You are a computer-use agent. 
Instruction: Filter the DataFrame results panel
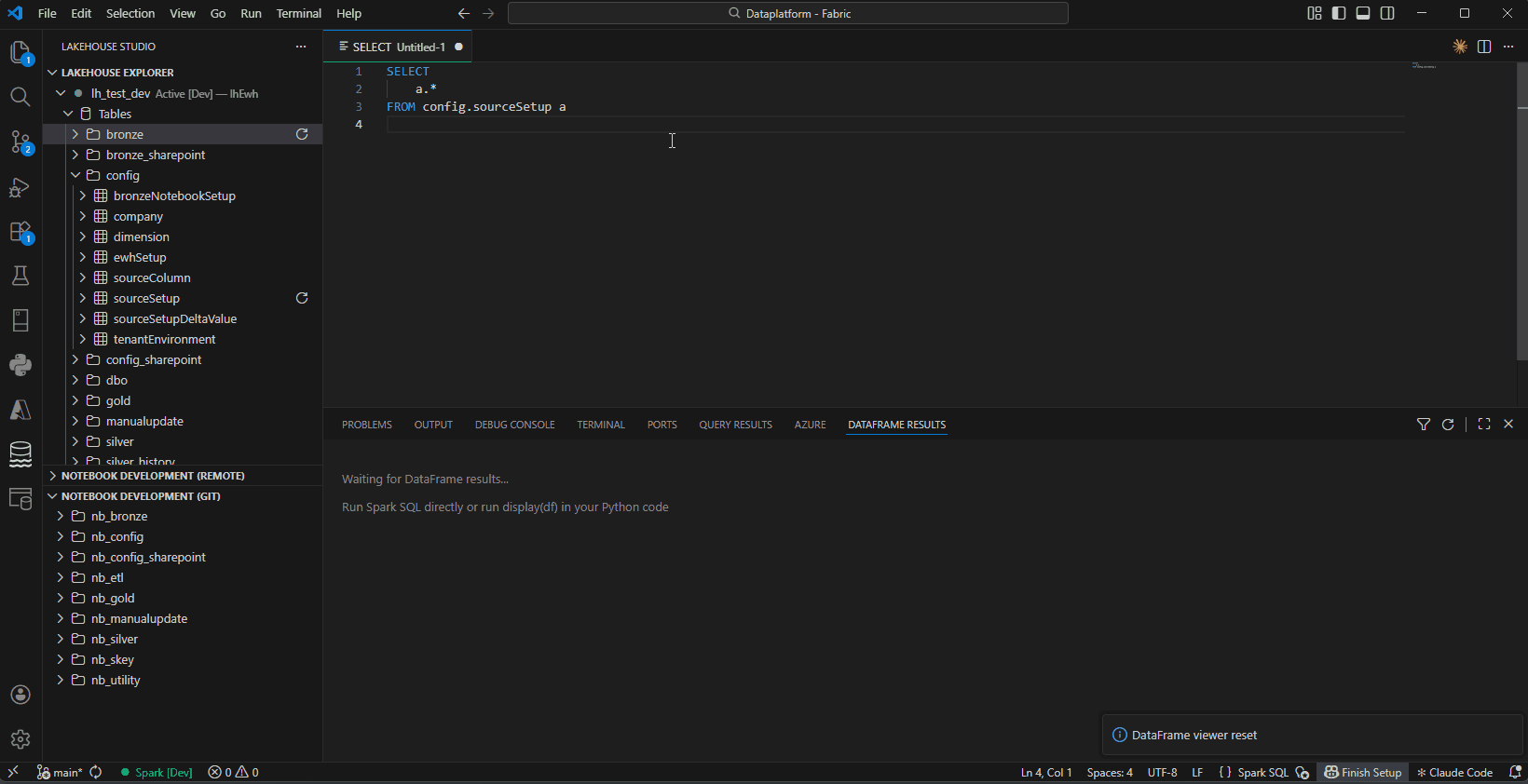pos(1424,425)
